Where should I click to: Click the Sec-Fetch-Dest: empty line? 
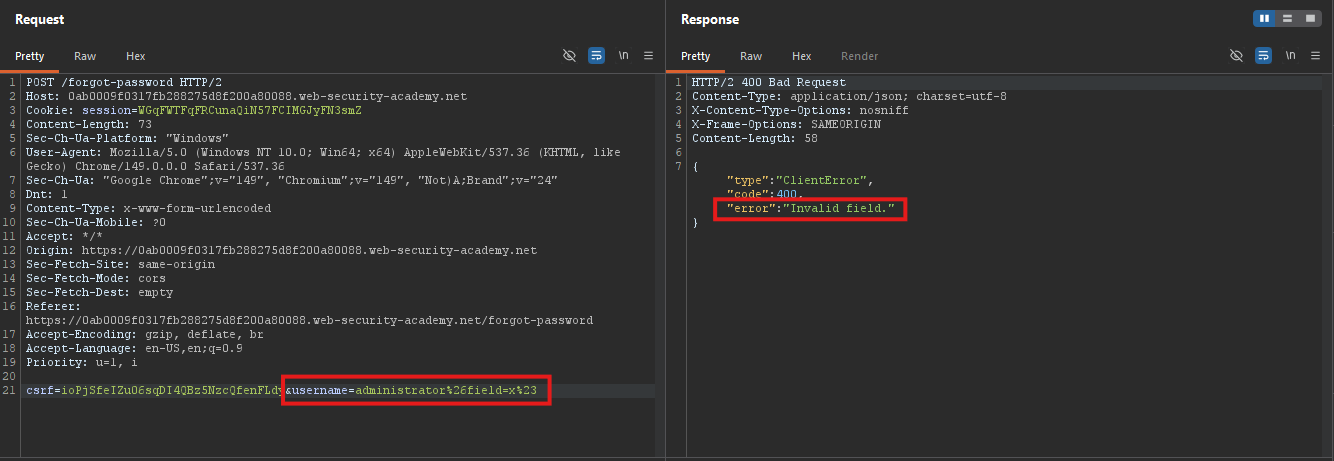point(99,293)
